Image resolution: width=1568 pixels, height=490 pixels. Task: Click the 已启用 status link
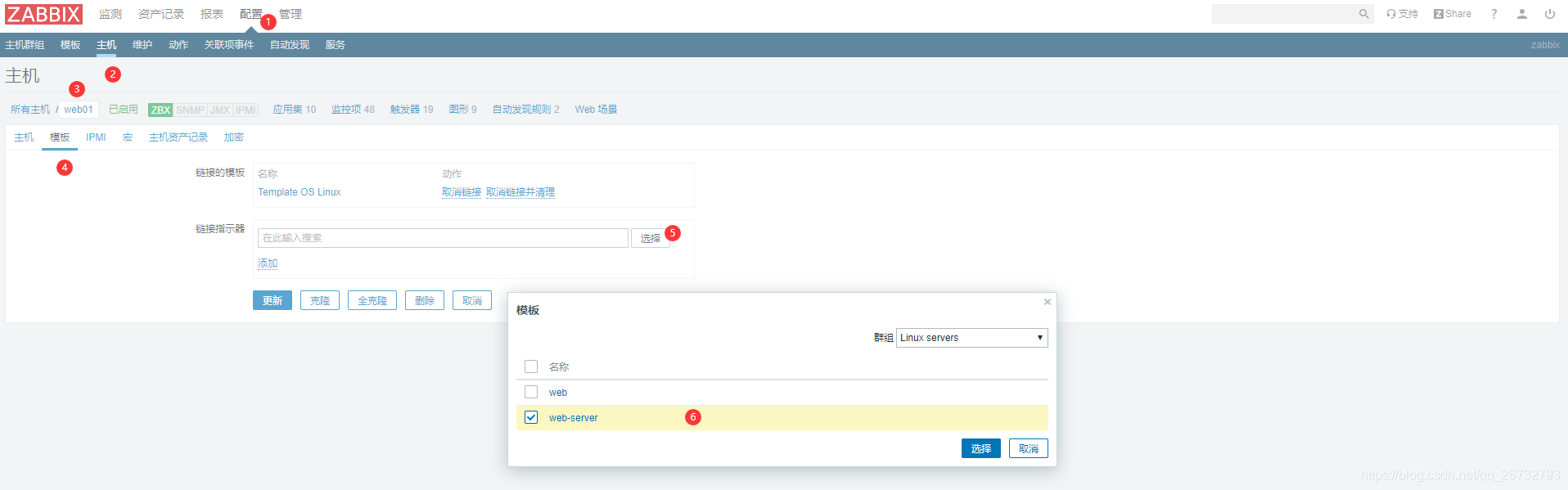(x=124, y=110)
